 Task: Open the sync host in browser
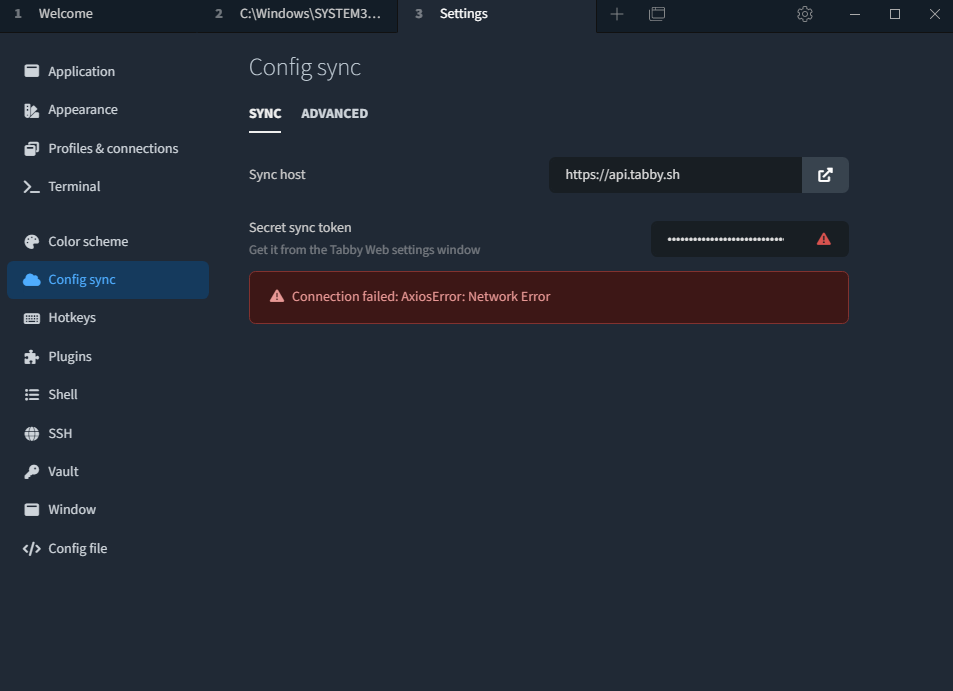[x=825, y=175]
